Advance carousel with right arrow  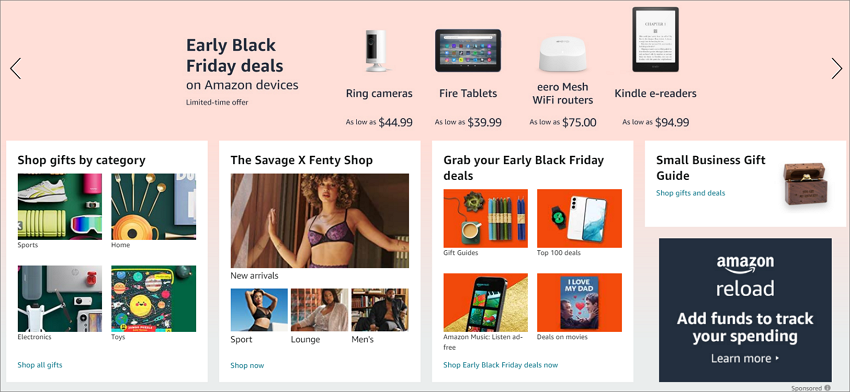point(836,68)
